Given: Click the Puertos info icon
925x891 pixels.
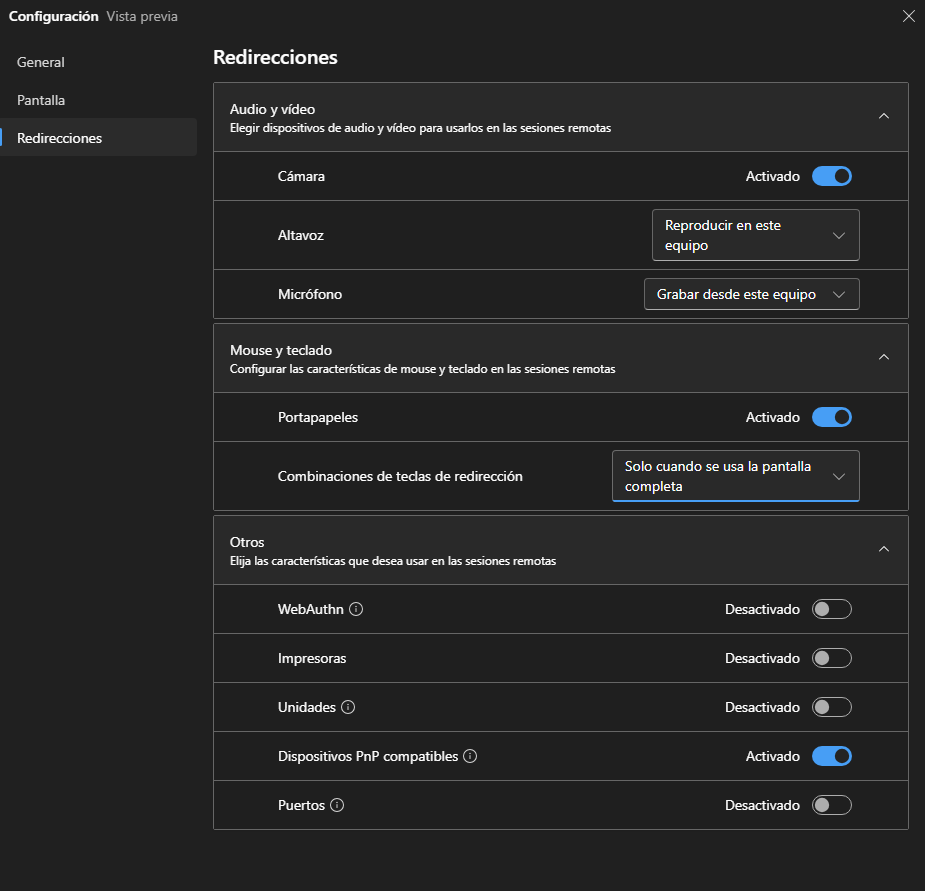Looking at the screenshot, I should coord(337,805).
